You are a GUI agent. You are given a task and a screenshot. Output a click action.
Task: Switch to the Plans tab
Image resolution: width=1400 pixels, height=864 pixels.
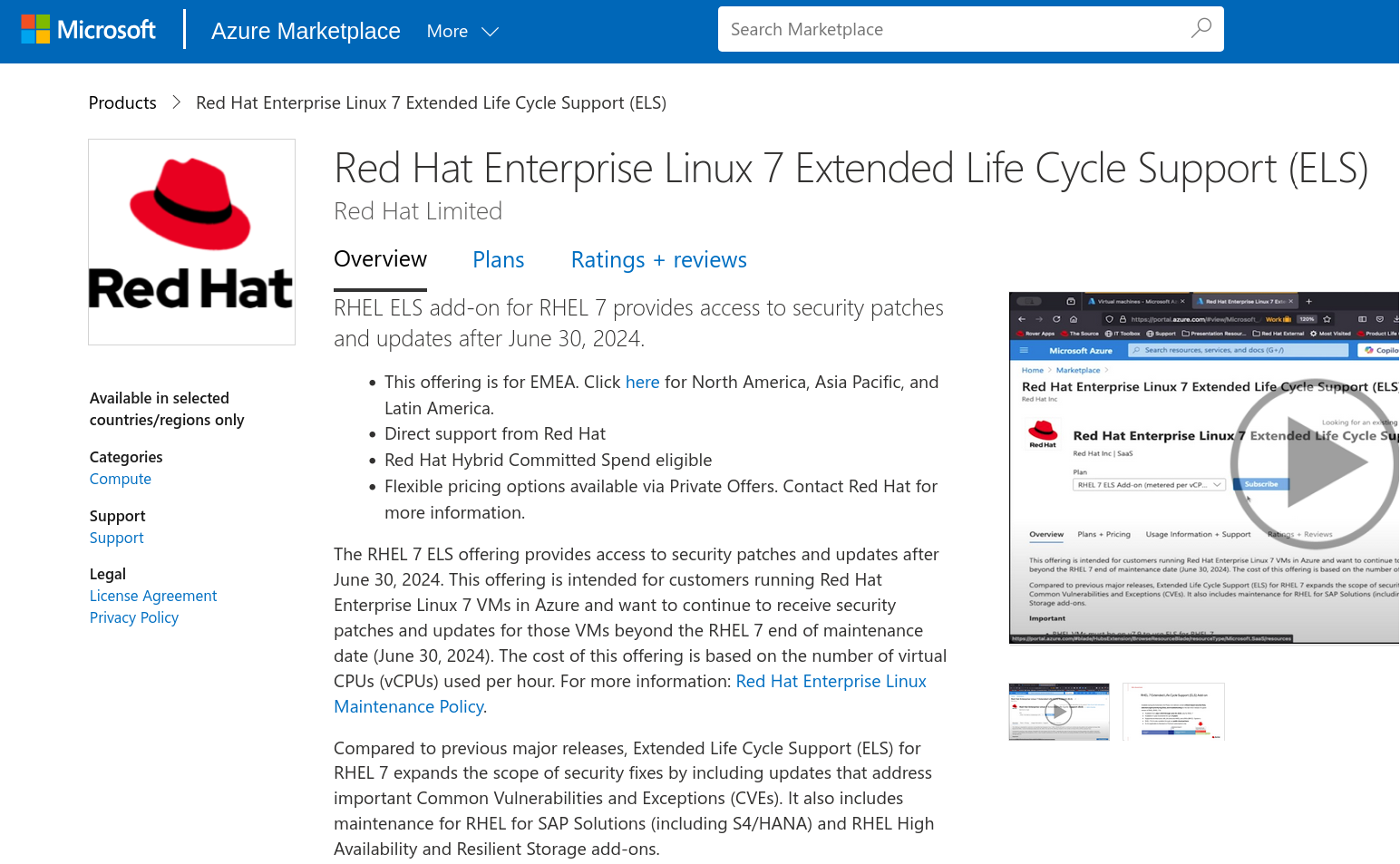pos(499,260)
